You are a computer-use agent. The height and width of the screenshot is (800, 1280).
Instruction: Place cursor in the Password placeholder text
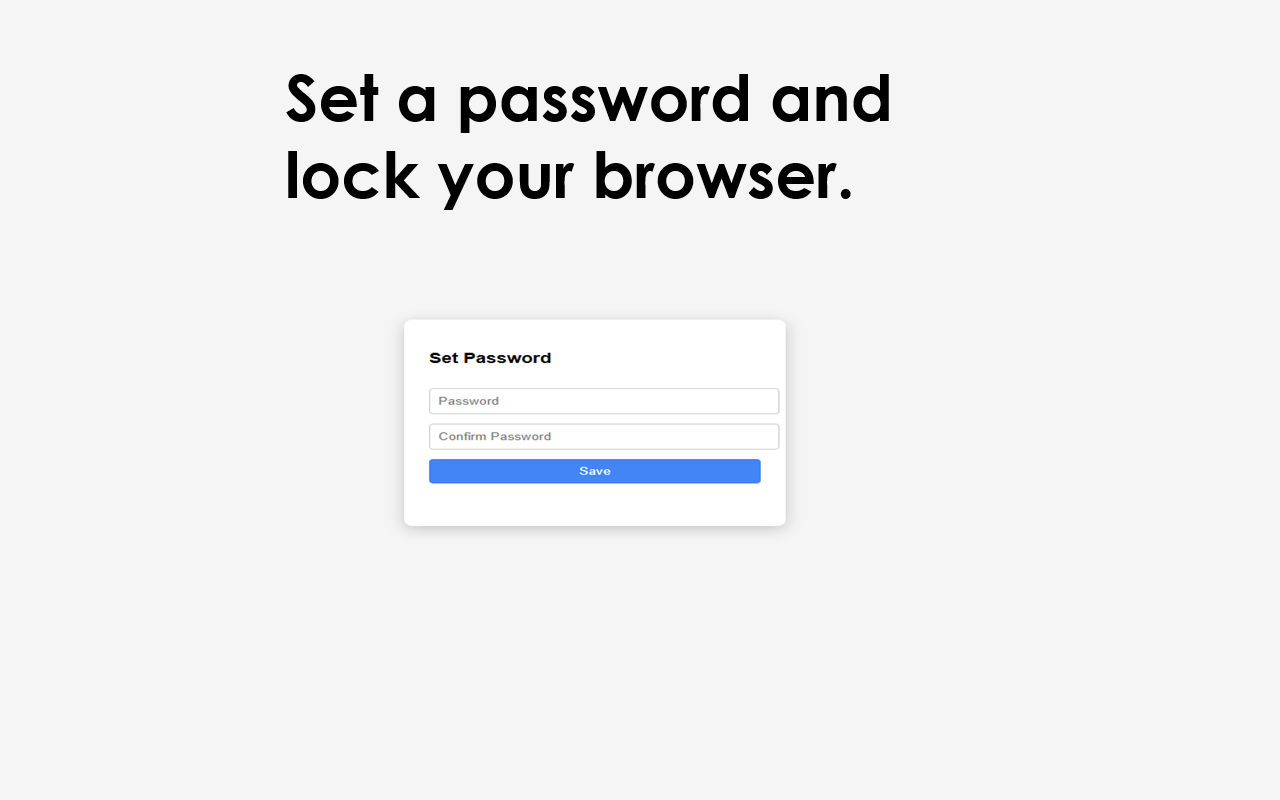click(468, 401)
